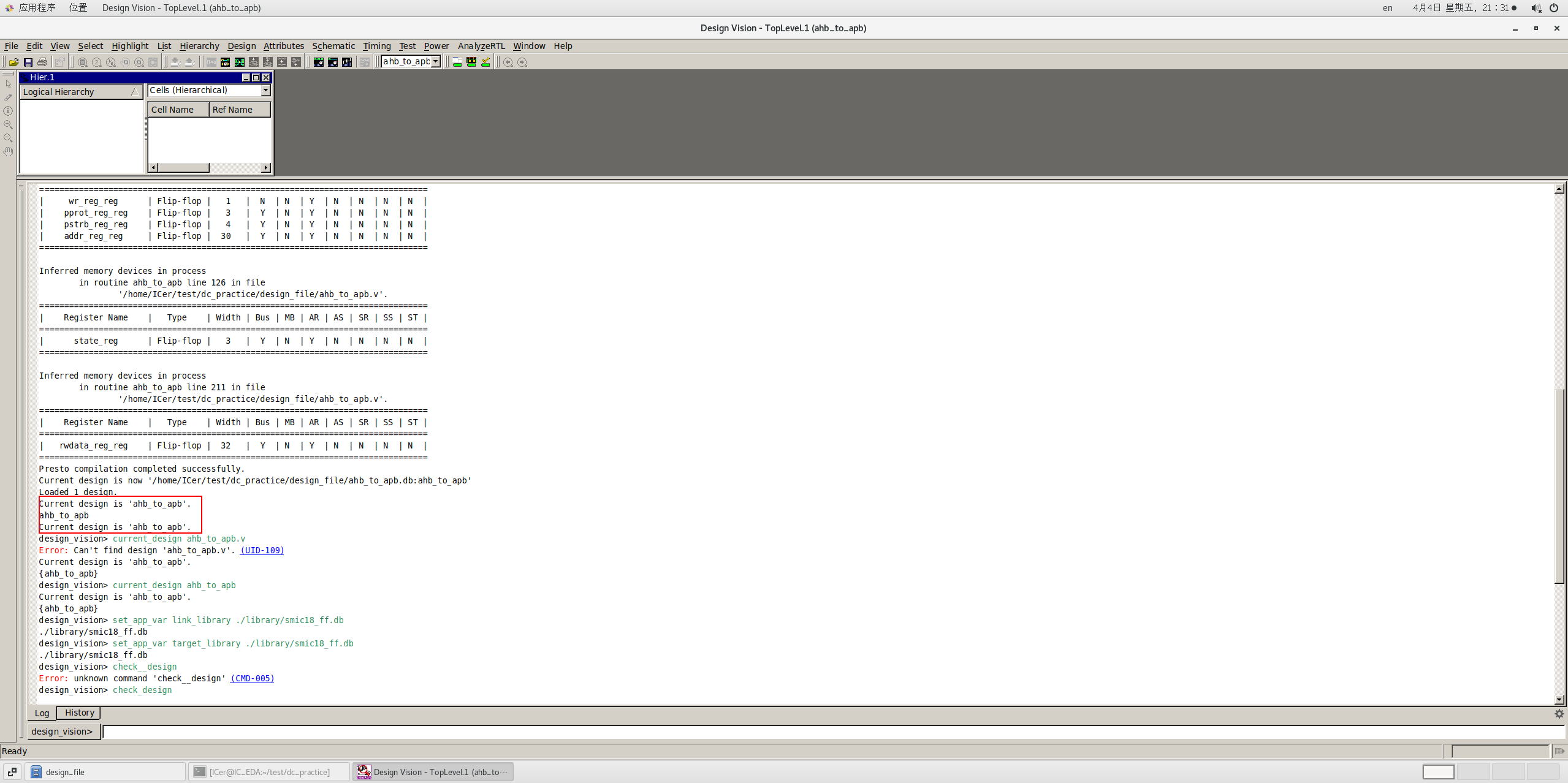Open the ahb_to_apb design selector dropdown
This screenshot has height=783, width=1568.
[x=436, y=61]
